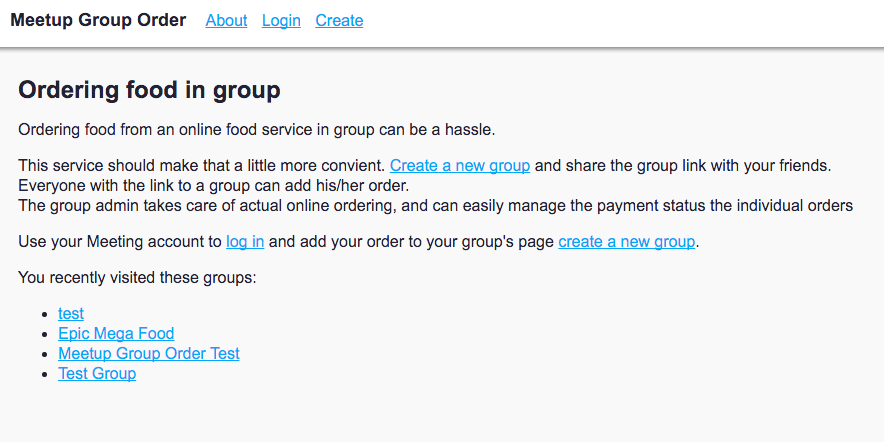Click the 'Use your Meeting account to' text
884x442 pixels.
pos(120,241)
